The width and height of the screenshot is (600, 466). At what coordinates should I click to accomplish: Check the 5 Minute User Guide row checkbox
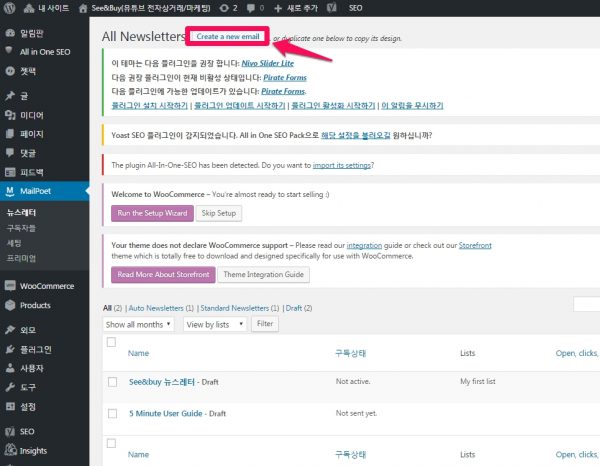tap(112, 414)
